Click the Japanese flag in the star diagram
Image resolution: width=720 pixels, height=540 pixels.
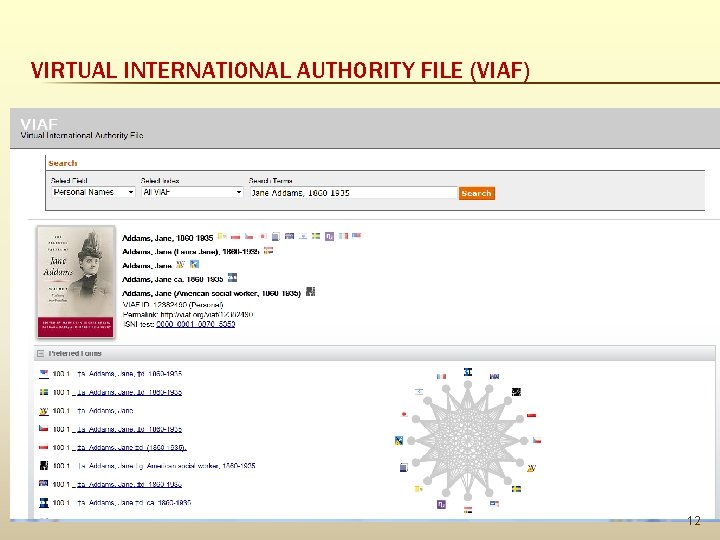pyautogui.click(x=404, y=414)
